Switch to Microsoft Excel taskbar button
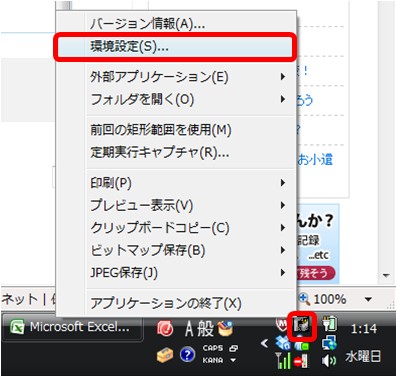This screenshot has height=377, width=397. [73, 327]
